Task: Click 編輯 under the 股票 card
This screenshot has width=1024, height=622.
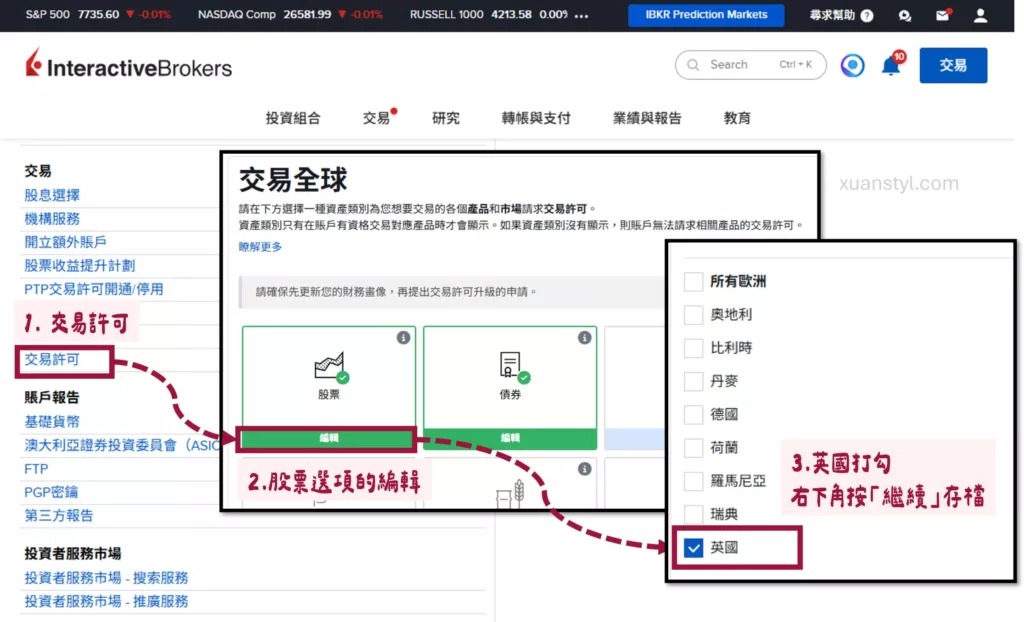Action: point(328,438)
